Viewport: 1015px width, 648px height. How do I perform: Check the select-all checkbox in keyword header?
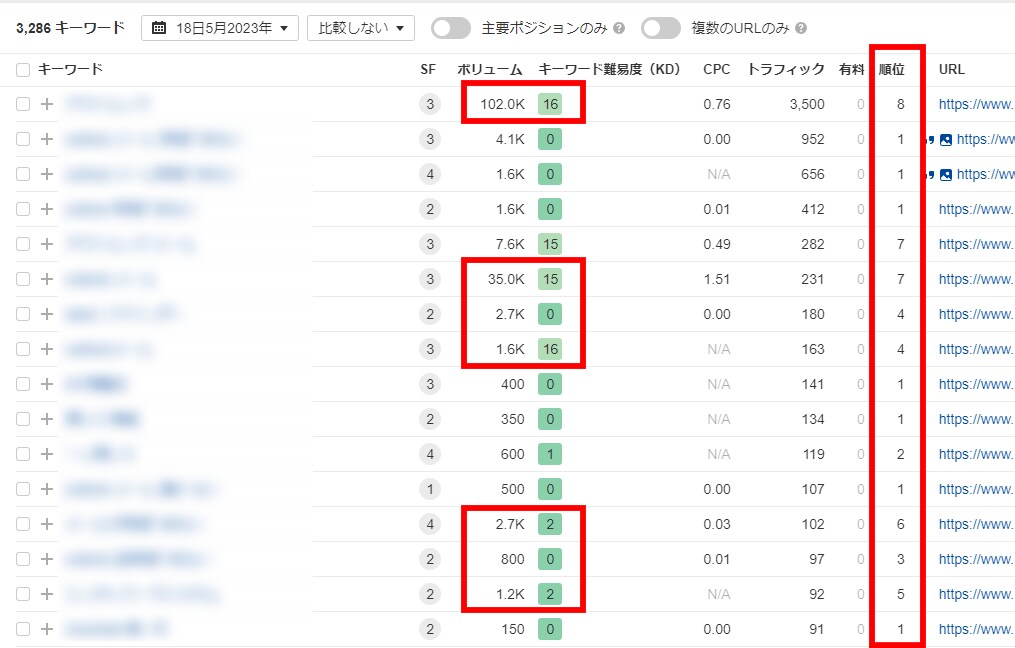(23, 70)
